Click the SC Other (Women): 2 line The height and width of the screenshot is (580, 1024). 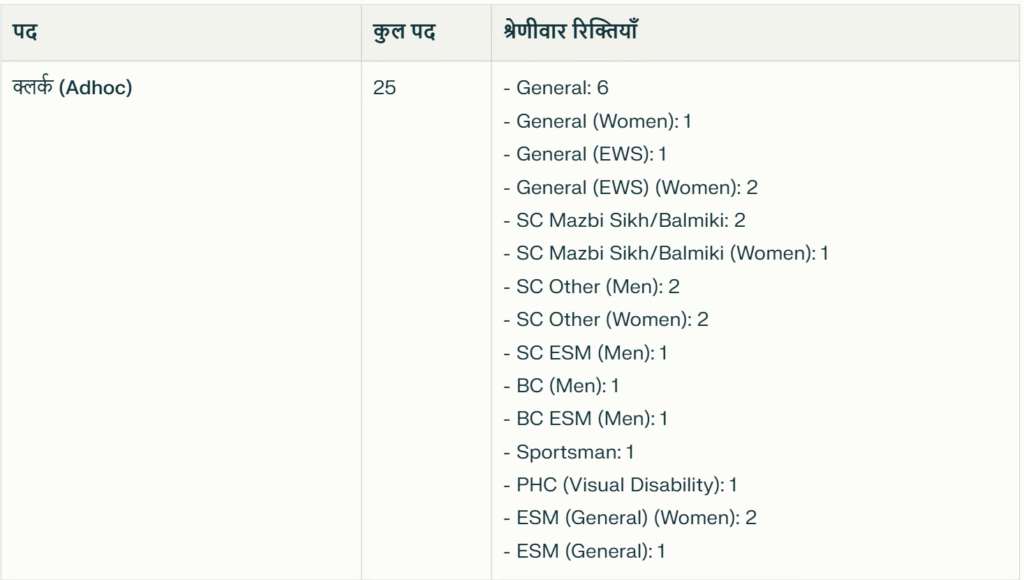point(606,319)
